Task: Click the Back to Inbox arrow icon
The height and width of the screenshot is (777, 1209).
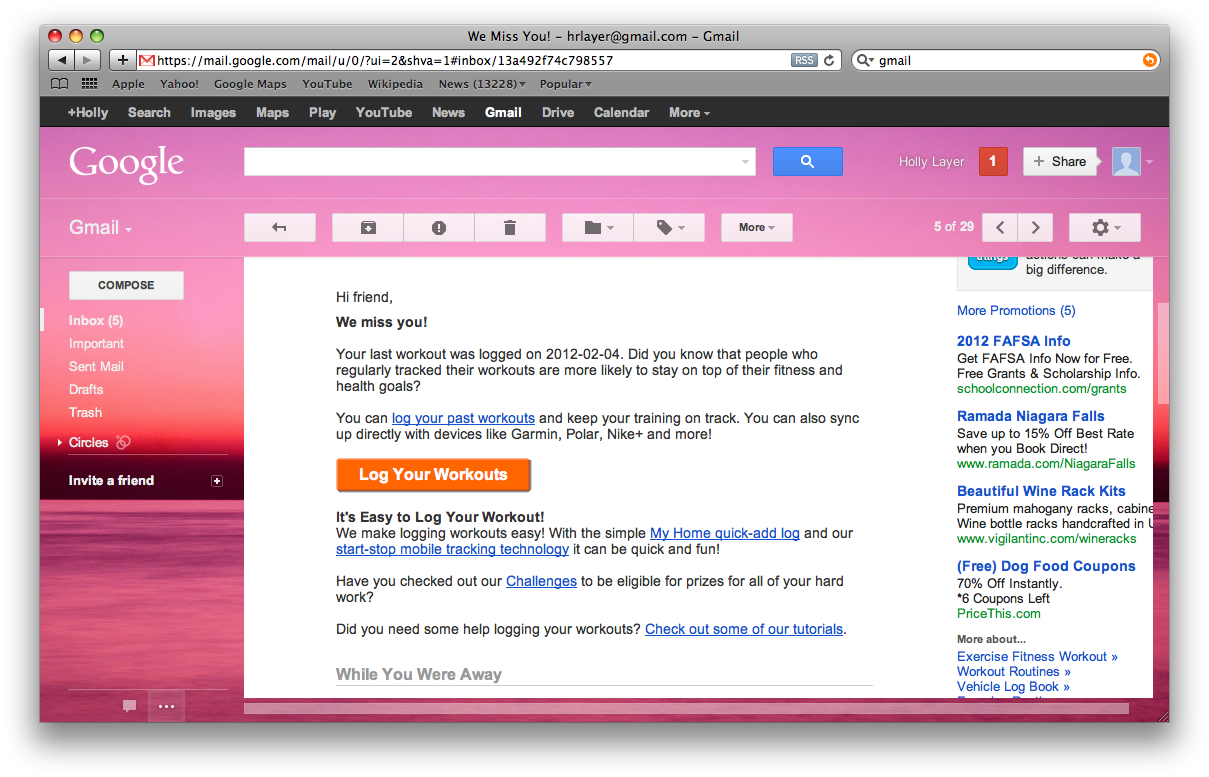Action: point(280,228)
